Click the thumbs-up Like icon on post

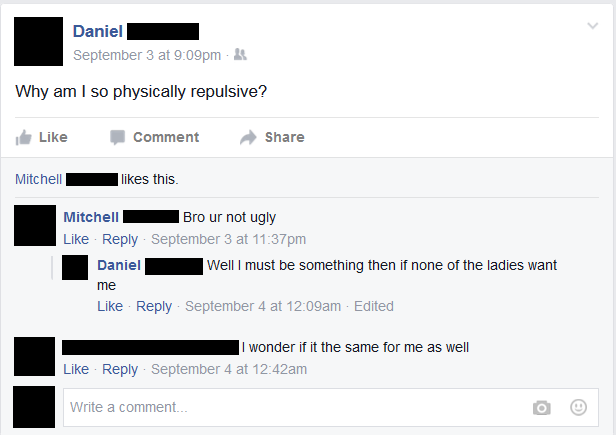tap(24, 138)
